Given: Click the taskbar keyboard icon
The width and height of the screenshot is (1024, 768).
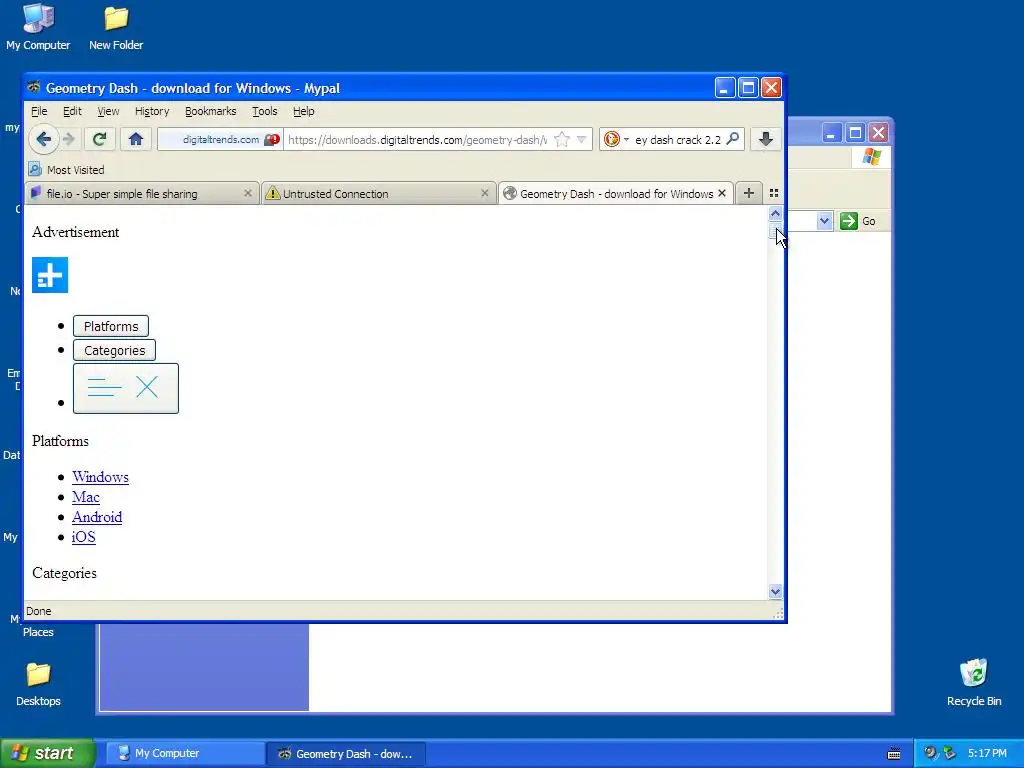Looking at the screenshot, I should 894,754.
